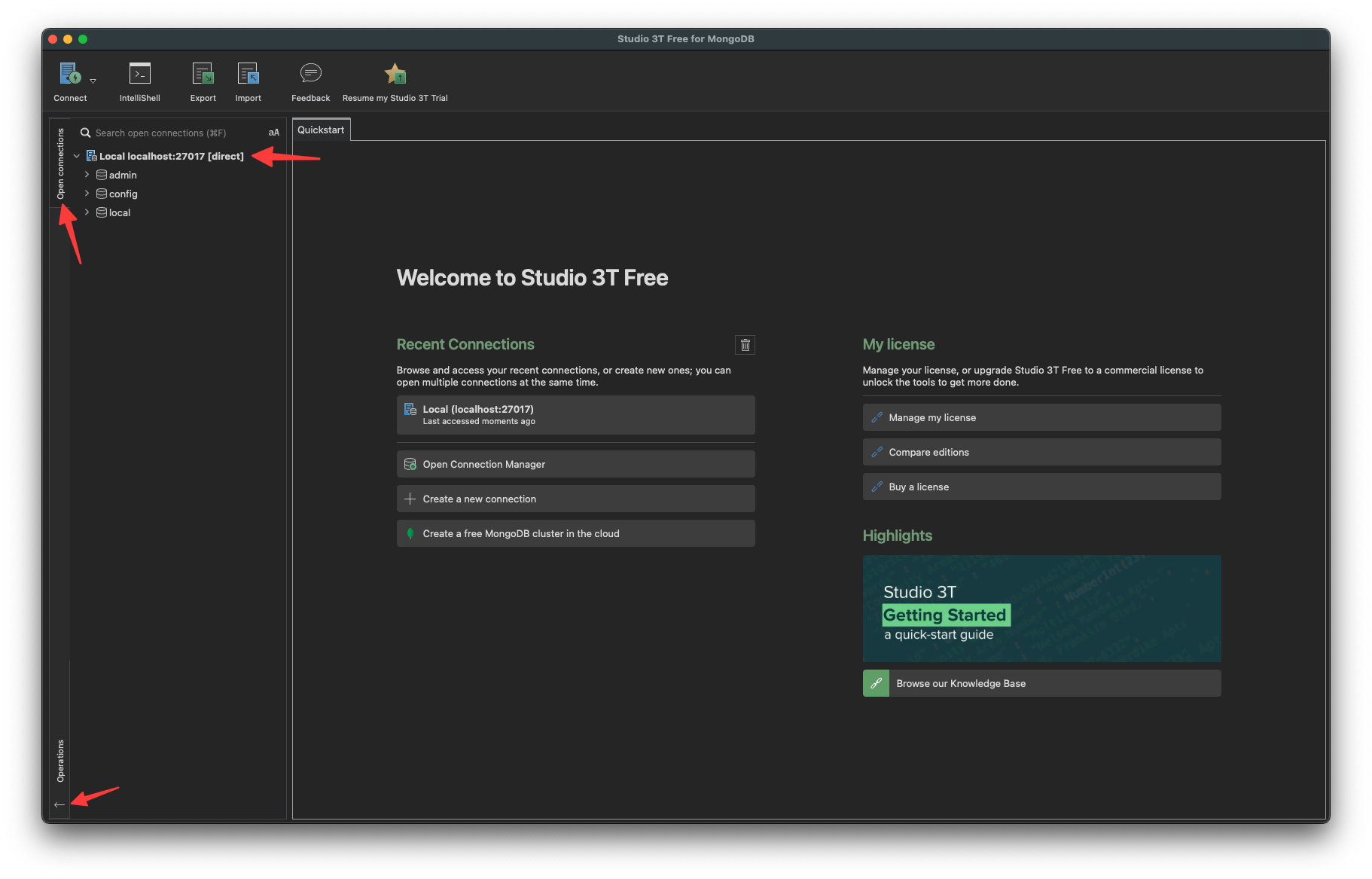Collapse the sidebar with the left arrow
Viewport: 1372px width, 879px height.
[59, 804]
